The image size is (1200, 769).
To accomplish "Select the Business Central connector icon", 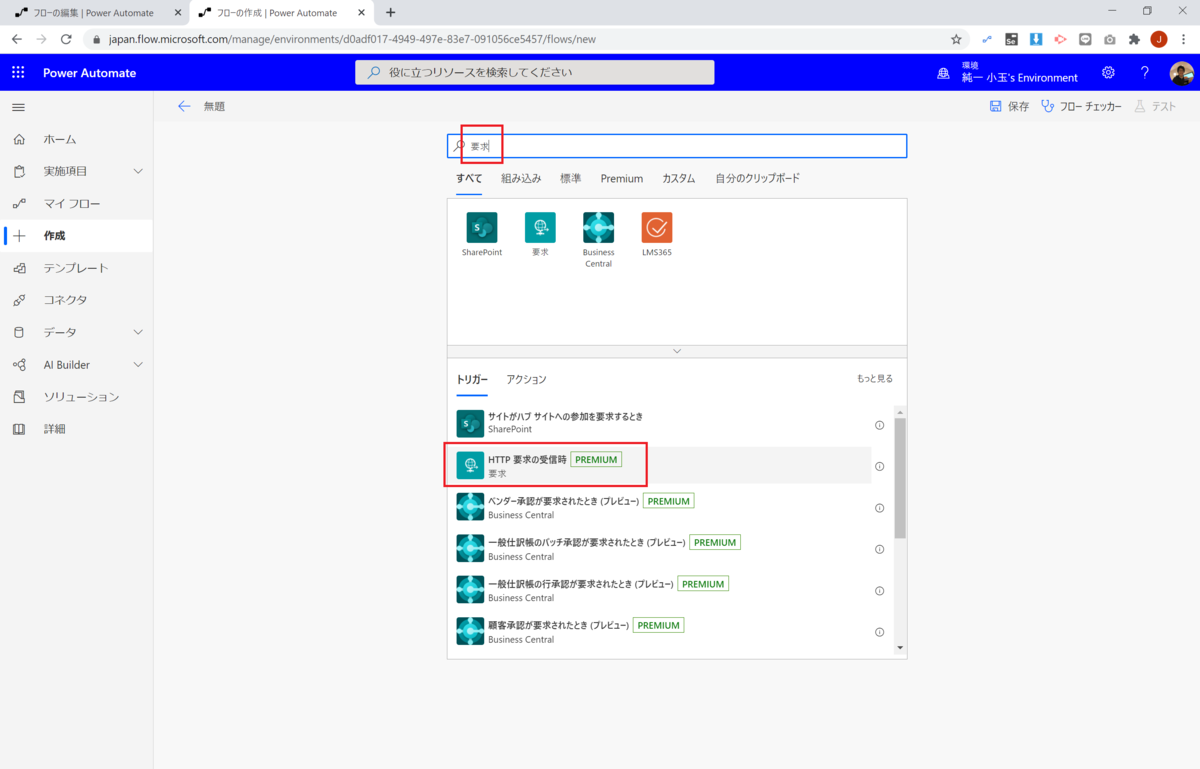I will click(x=598, y=228).
